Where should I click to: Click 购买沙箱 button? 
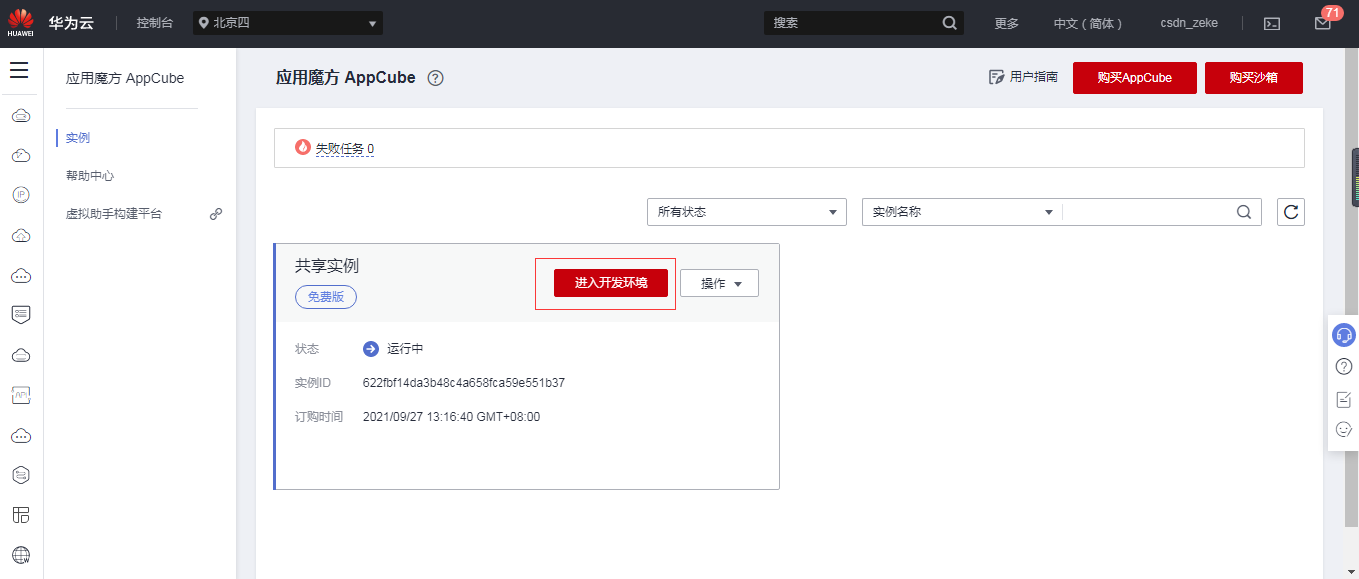[1254, 78]
